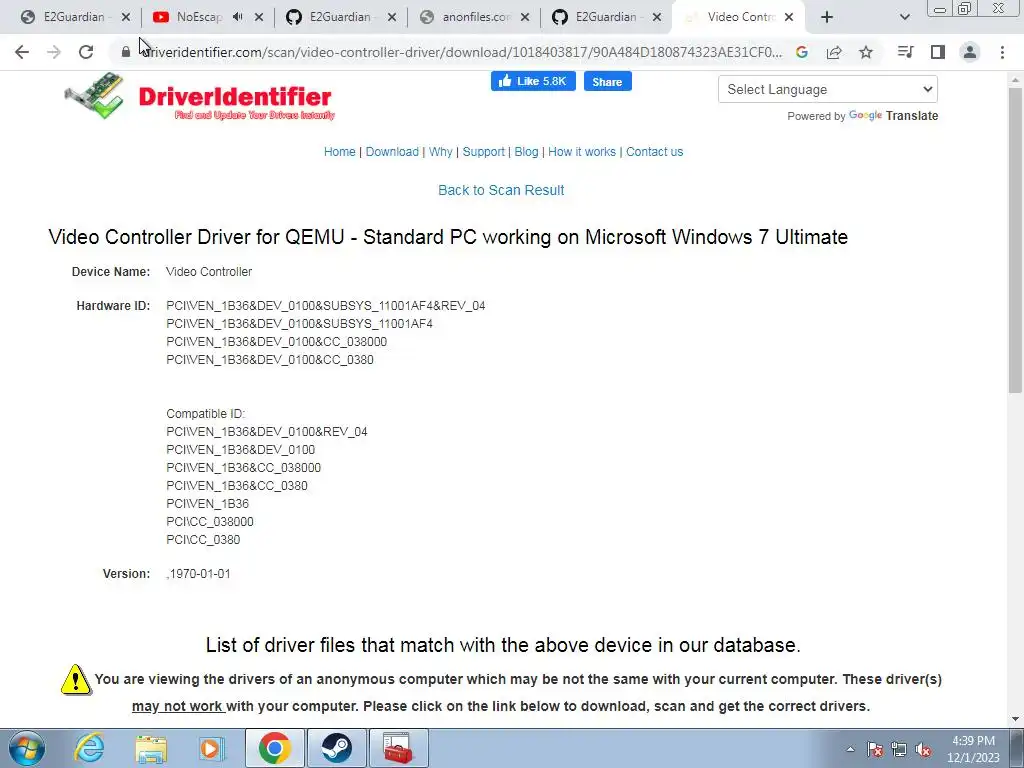Click the lock icon in address bar
The width and height of the screenshot is (1024, 768).
tap(126, 52)
